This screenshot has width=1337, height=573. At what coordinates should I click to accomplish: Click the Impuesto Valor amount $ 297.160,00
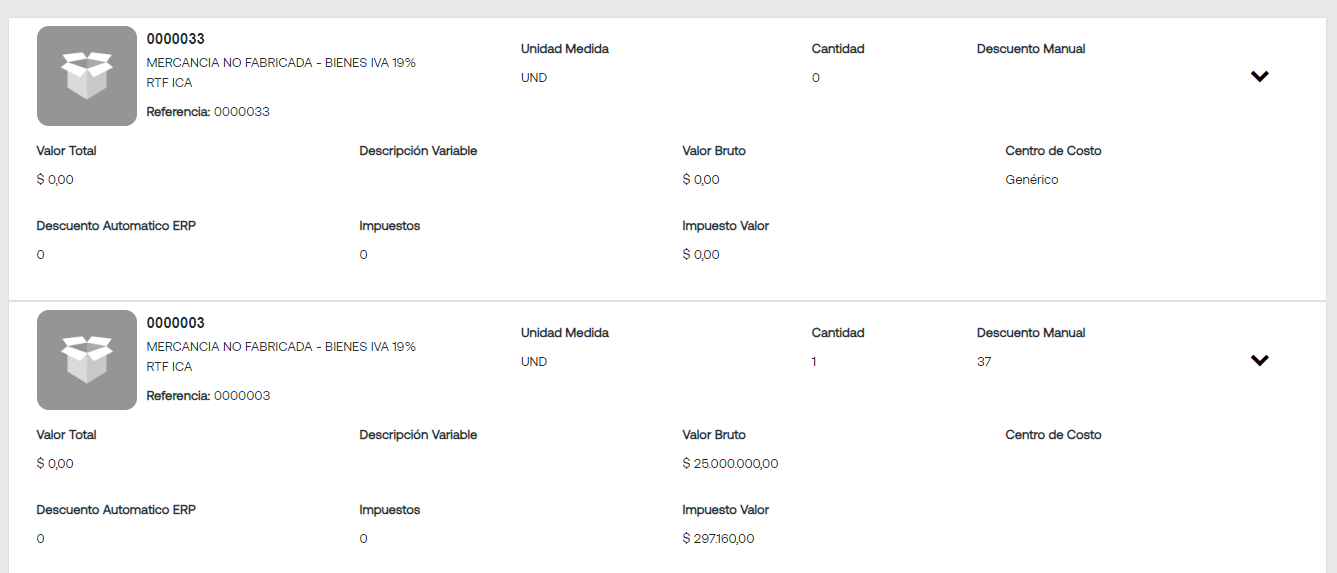pyautogui.click(x=718, y=539)
